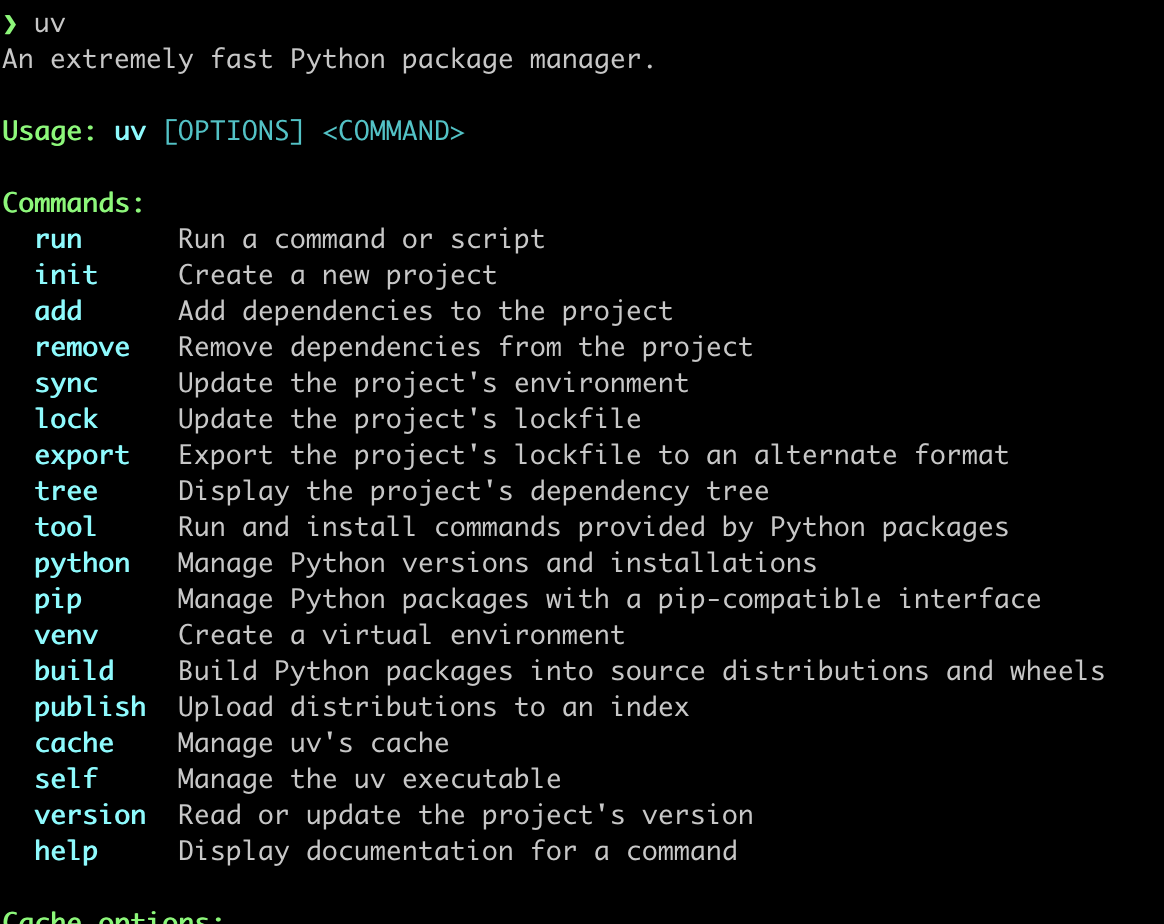Click the prompt arrow symbol before uv

[x=10, y=24]
